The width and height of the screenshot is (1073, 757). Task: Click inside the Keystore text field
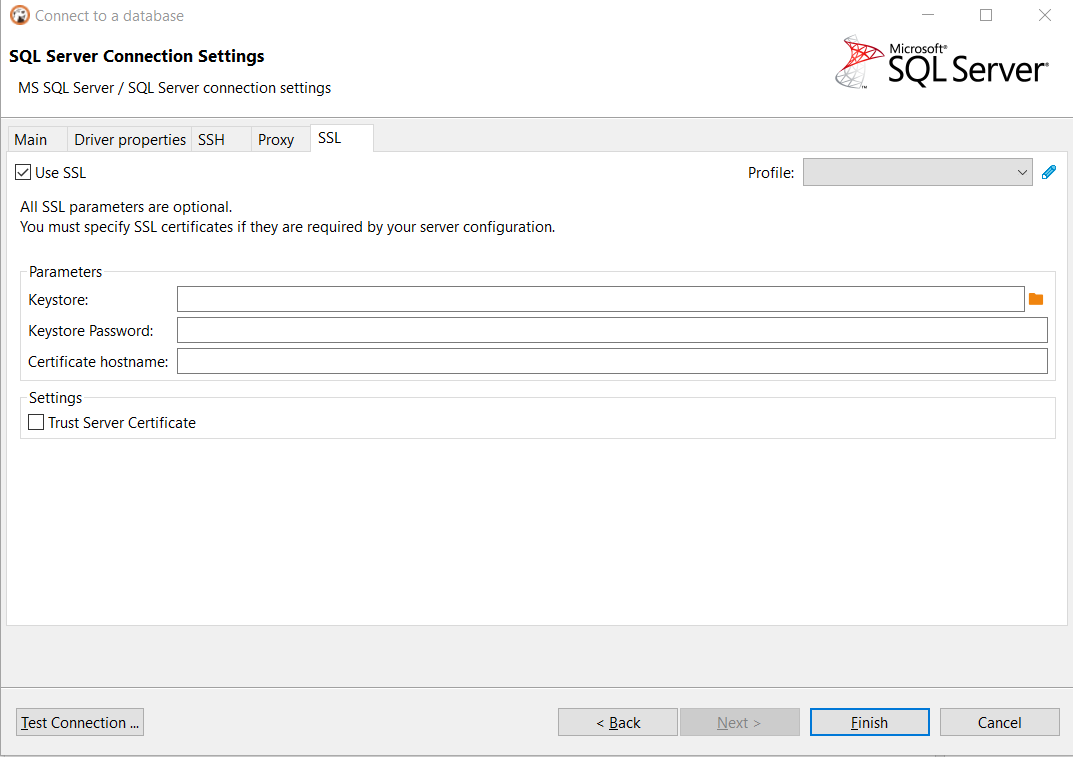pyautogui.click(x=600, y=298)
